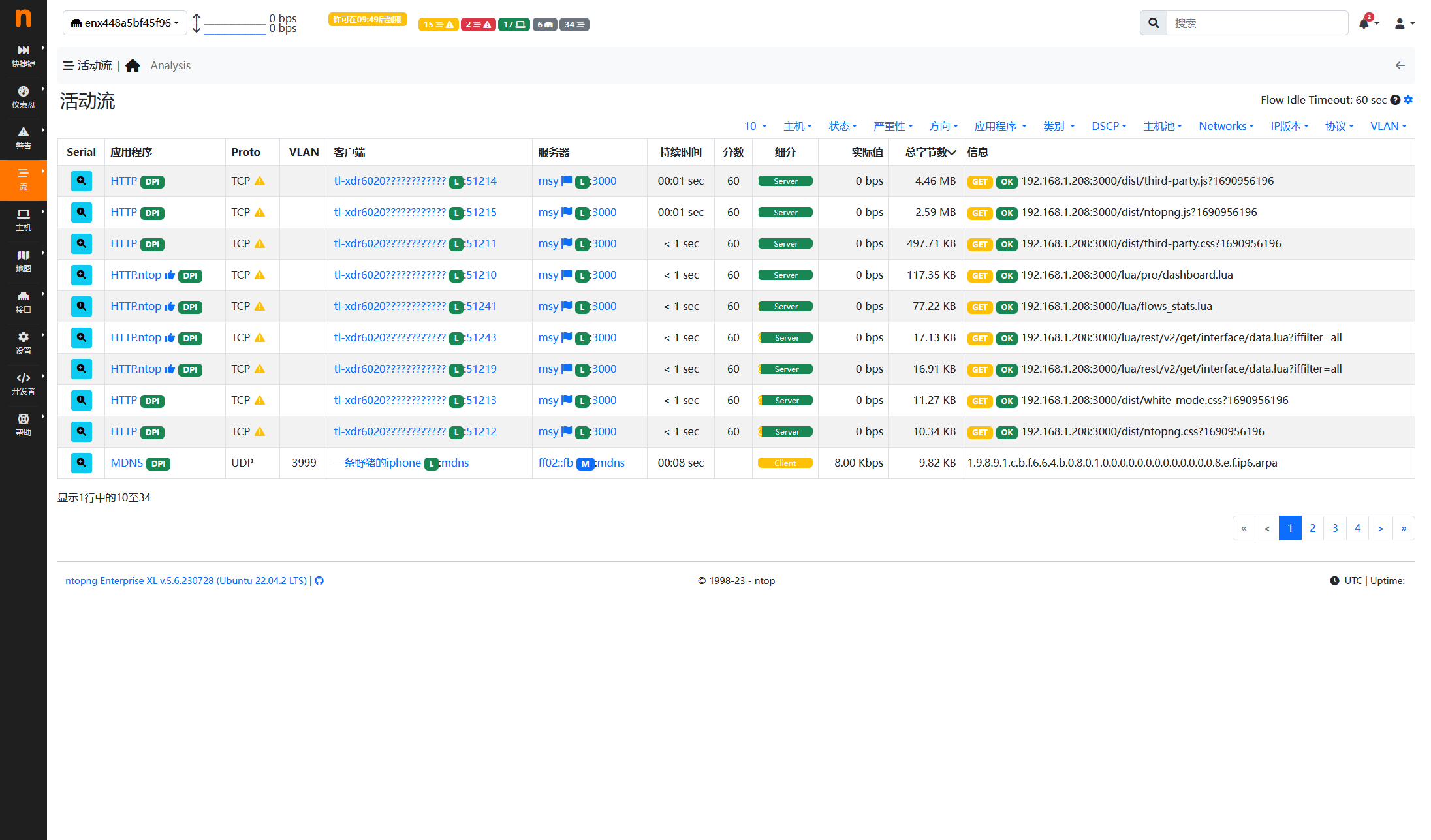Open client link 一条野猪的iphone
The image size is (1431, 840).
(377, 463)
